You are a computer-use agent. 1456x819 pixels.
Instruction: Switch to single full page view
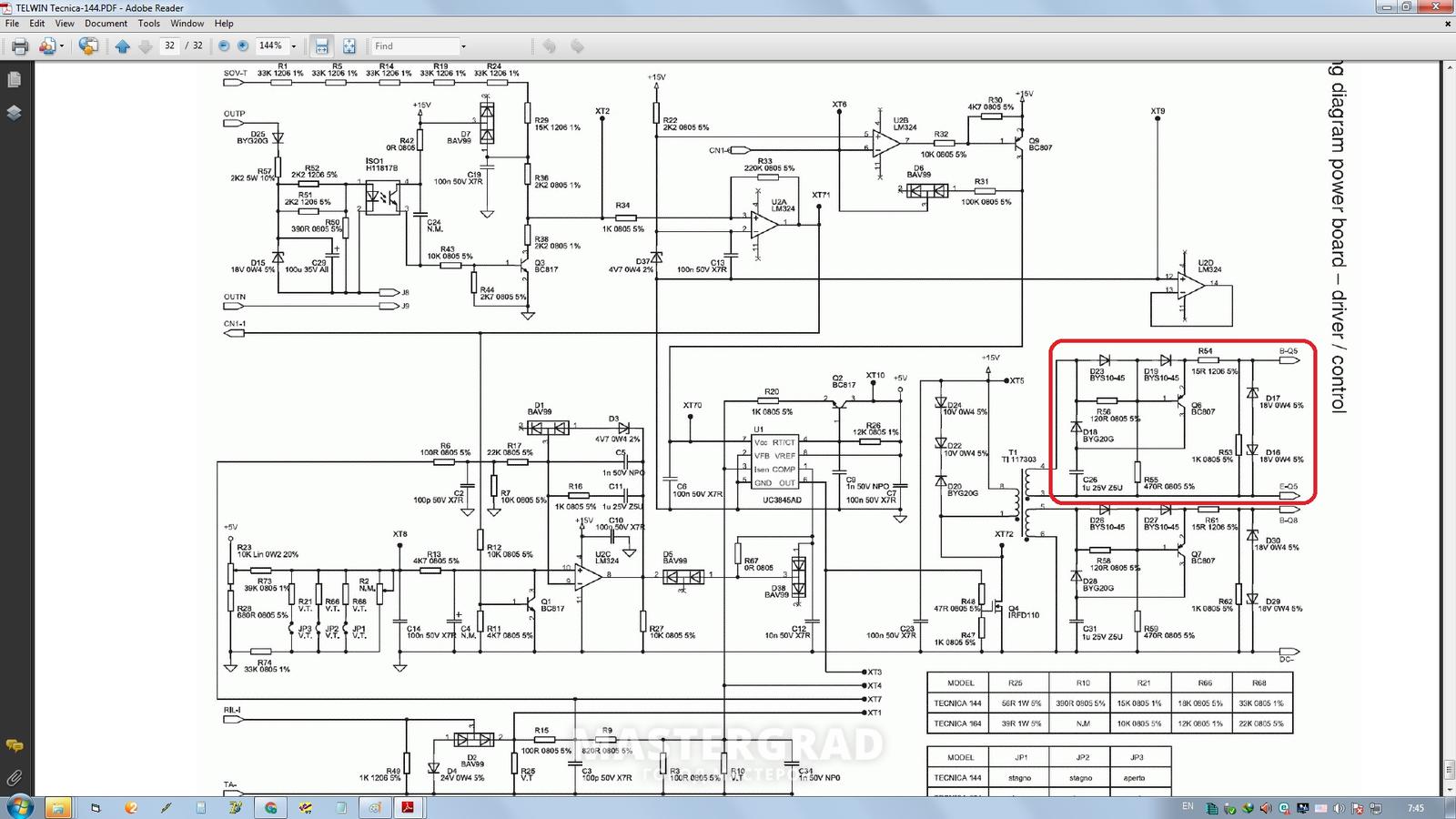pos(349,45)
